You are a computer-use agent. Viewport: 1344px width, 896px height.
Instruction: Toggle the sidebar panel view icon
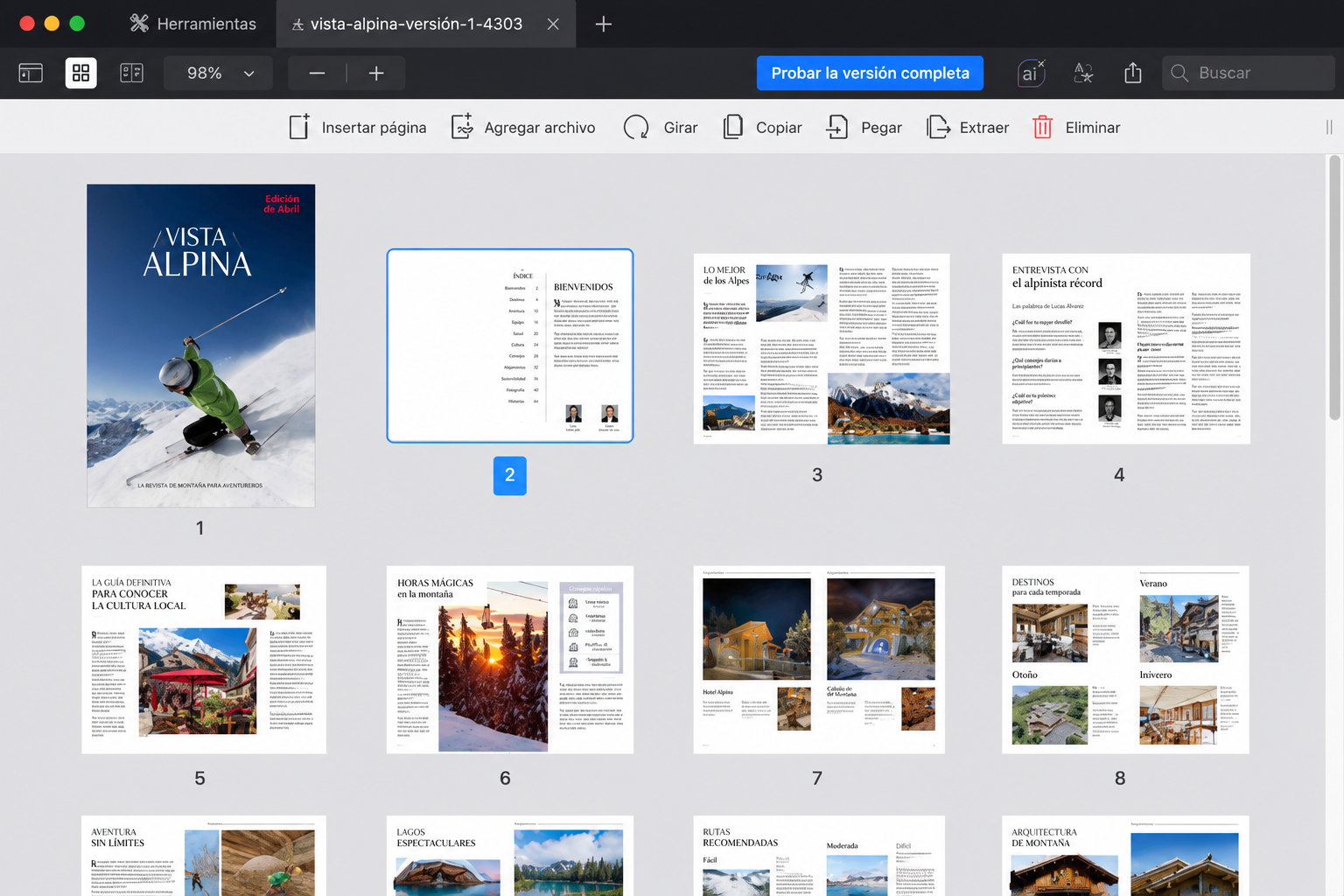tap(31, 73)
